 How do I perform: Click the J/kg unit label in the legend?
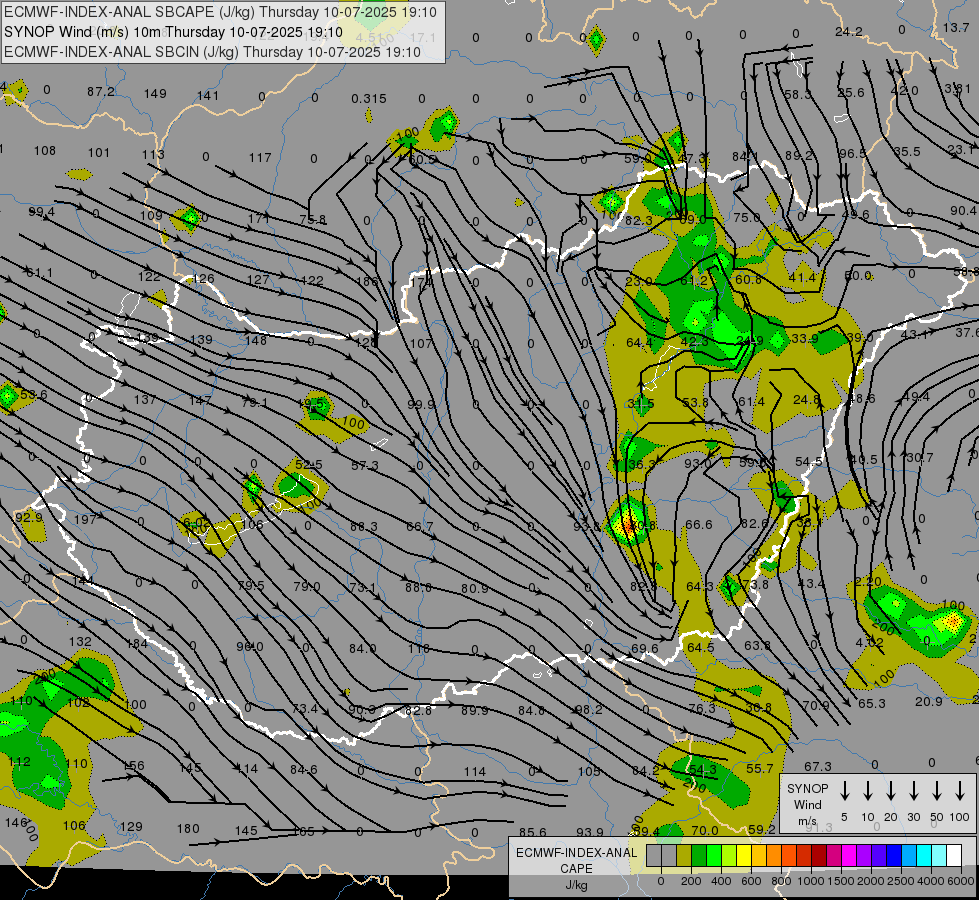coord(576,885)
